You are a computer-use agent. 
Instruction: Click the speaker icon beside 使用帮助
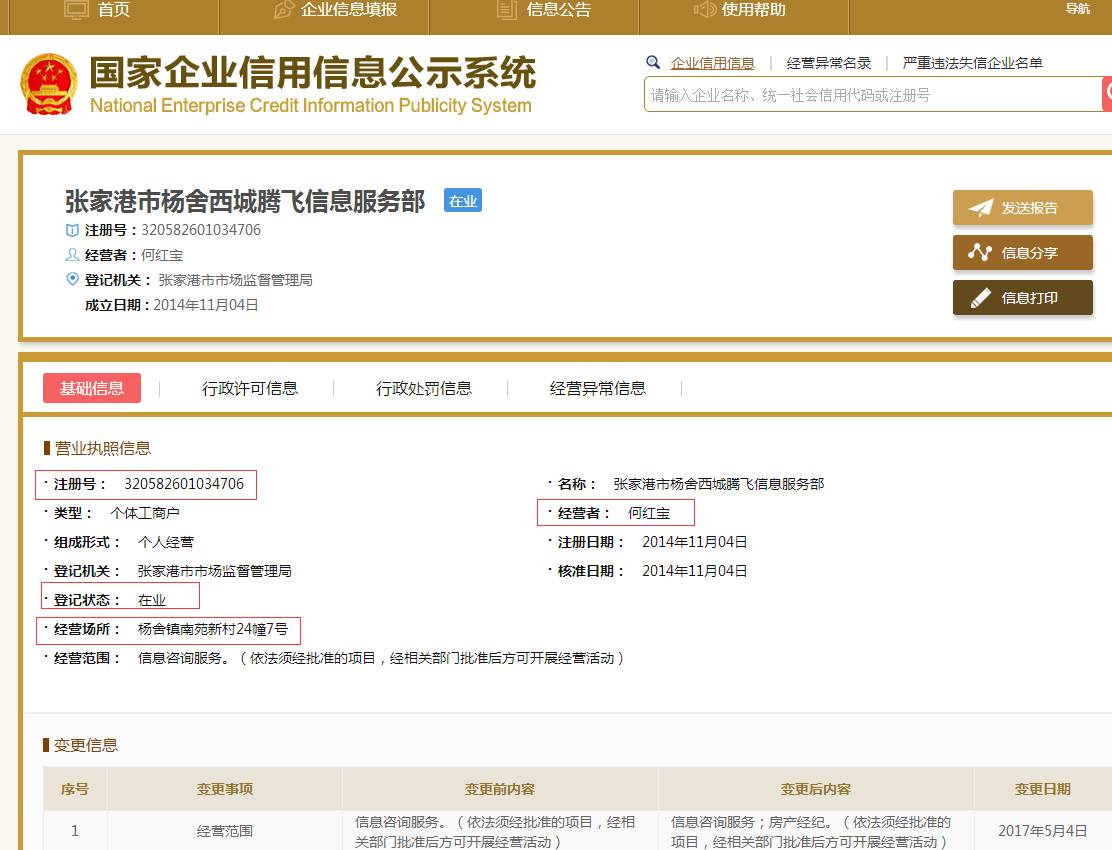[x=705, y=10]
